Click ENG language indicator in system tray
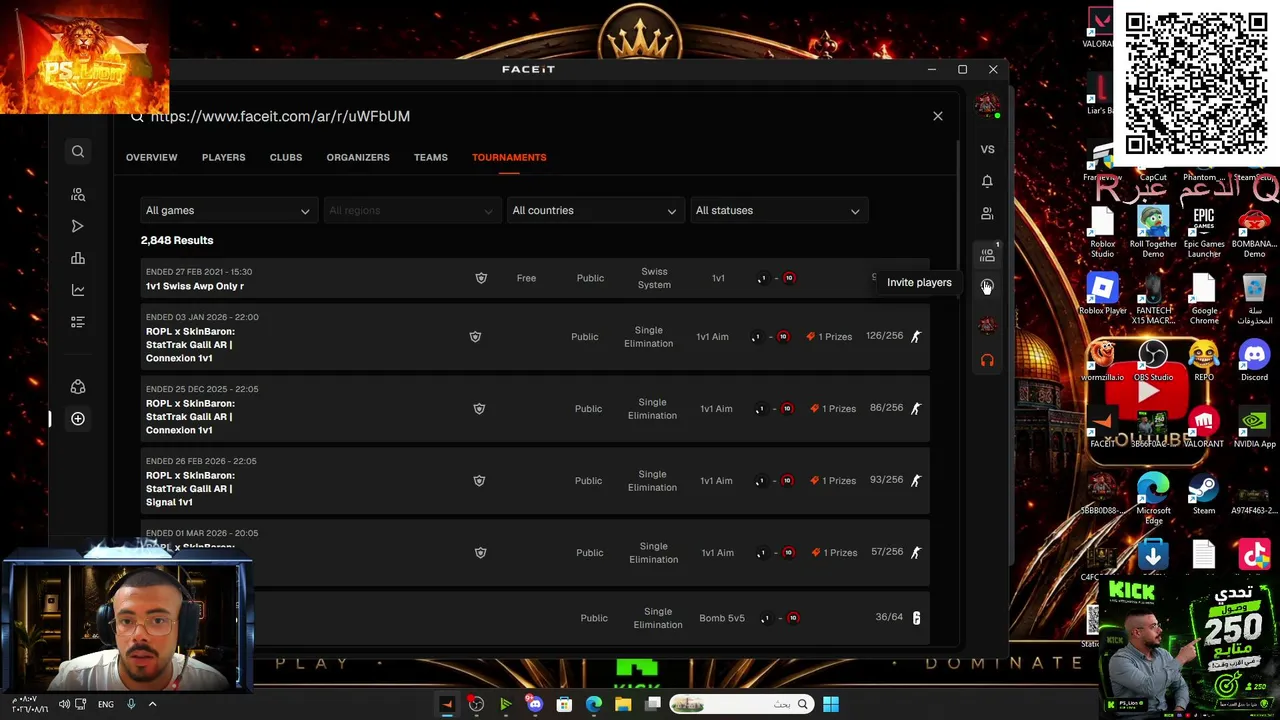This screenshot has height=720, width=1280. click(105, 704)
